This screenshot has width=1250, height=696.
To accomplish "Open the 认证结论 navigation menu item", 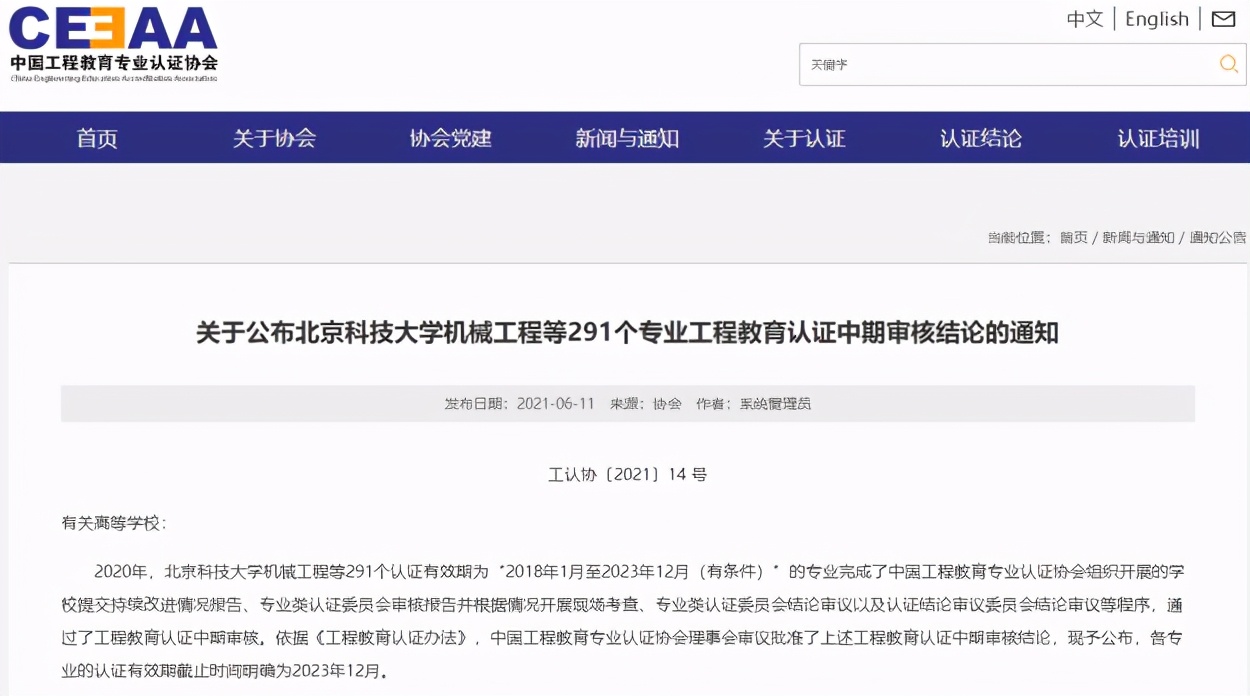I will [x=980, y=138].
